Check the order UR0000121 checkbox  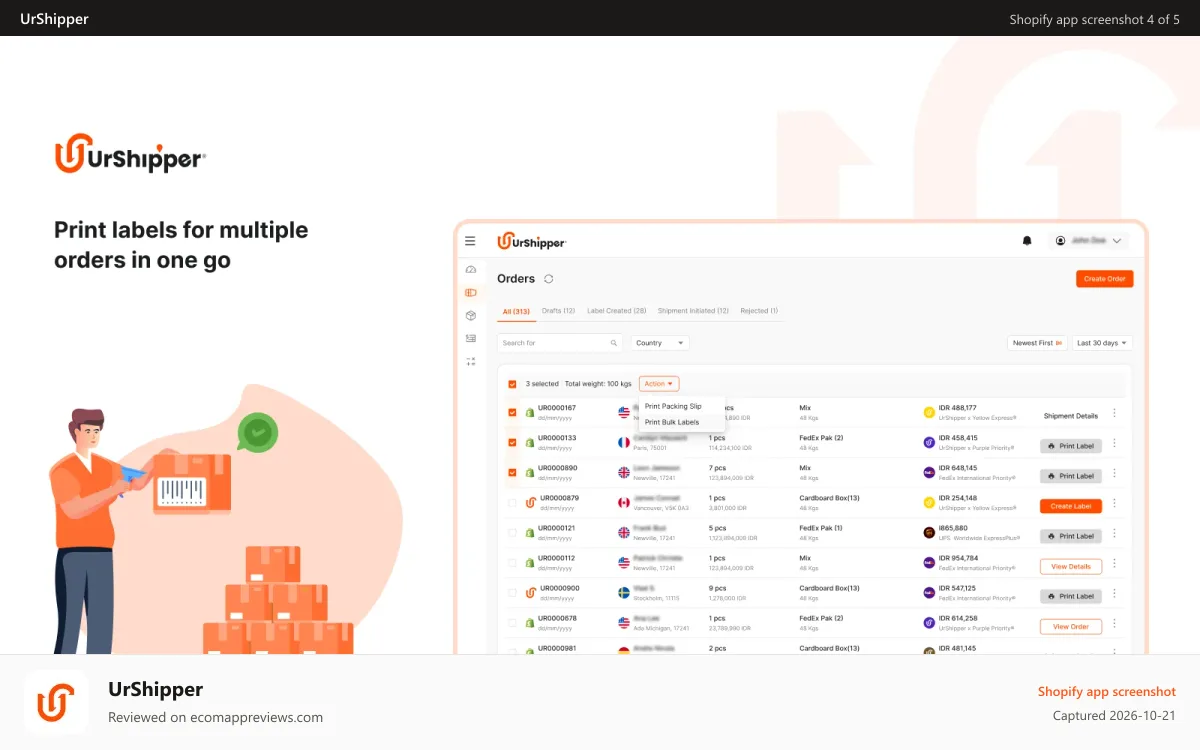(x=512, y=532)
